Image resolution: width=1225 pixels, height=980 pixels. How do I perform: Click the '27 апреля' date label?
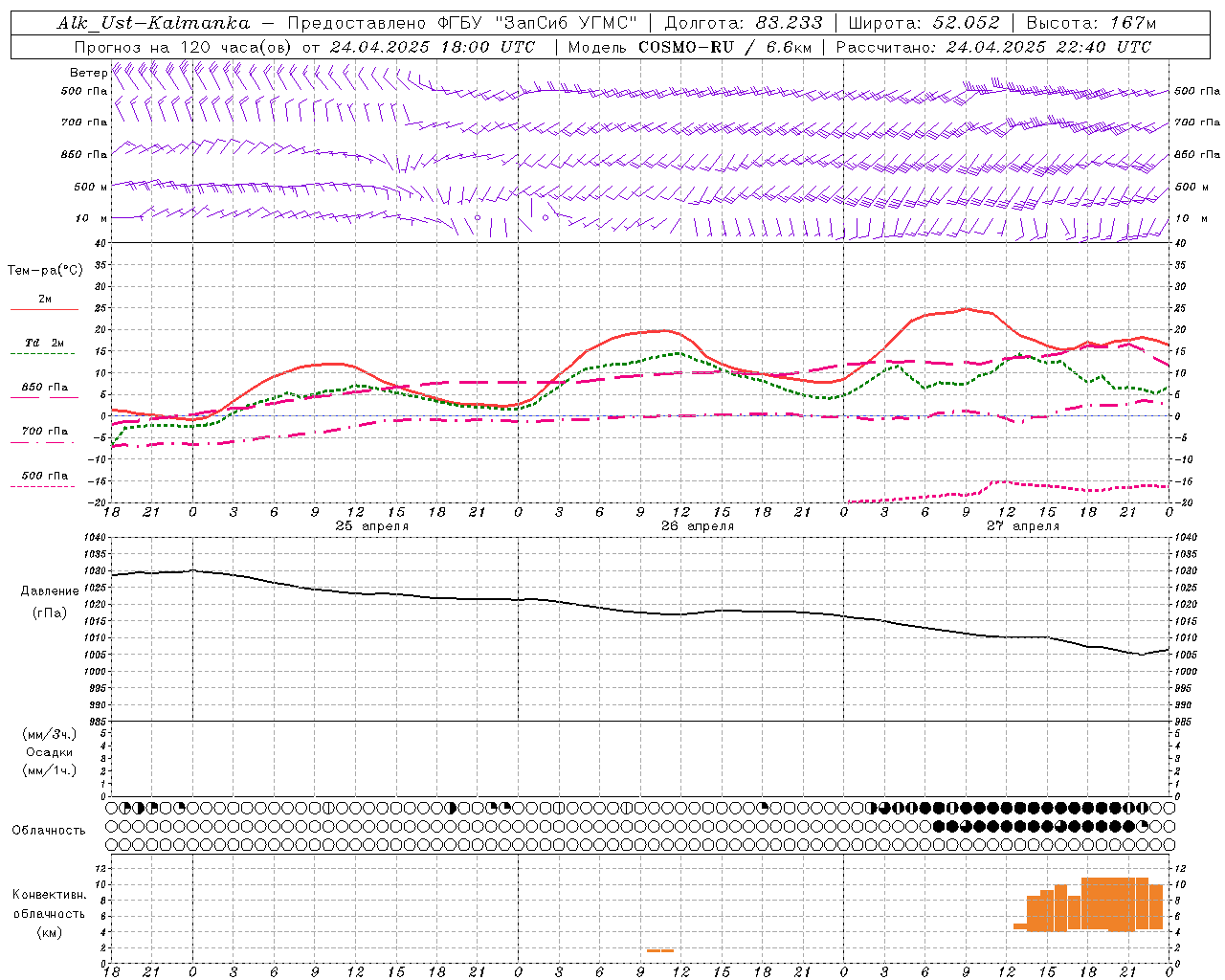[1023, 526]
